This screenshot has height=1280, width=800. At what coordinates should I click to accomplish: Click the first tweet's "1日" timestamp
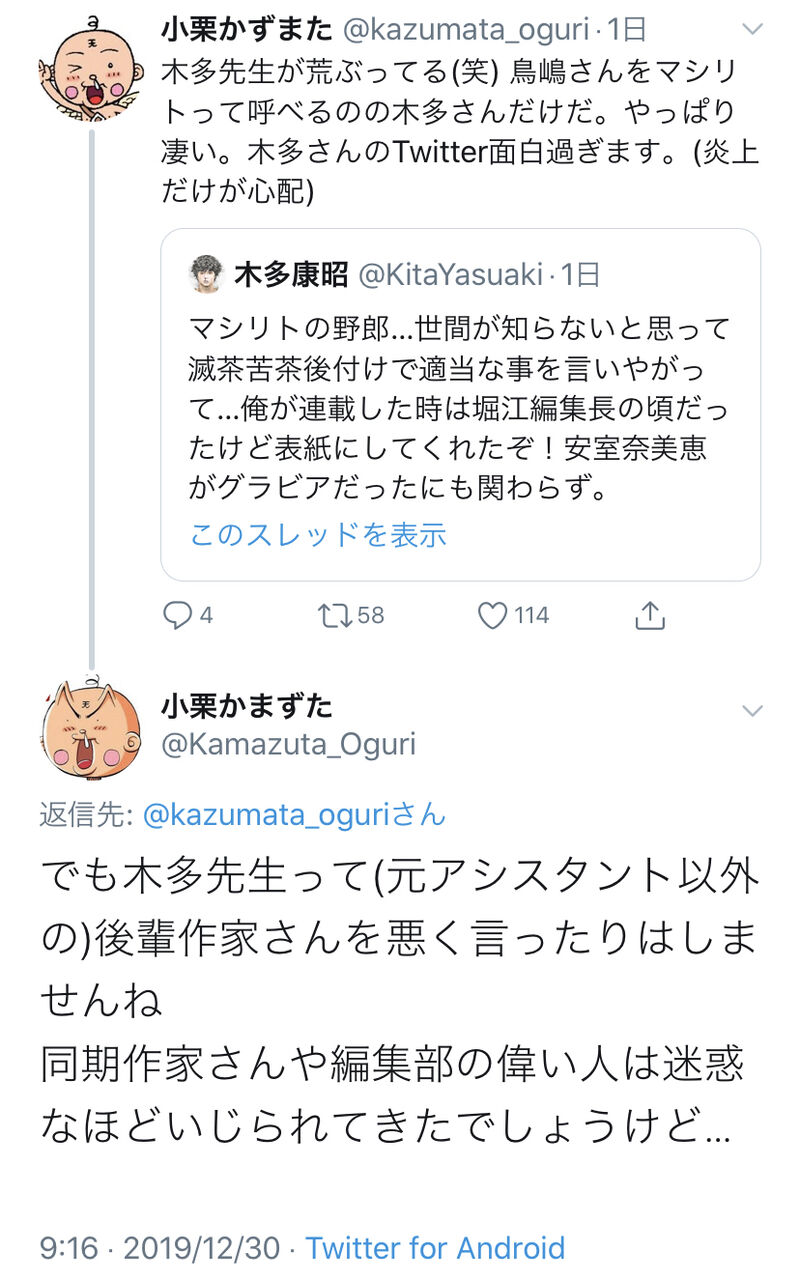pyautogui.click(x=627, y=30)
